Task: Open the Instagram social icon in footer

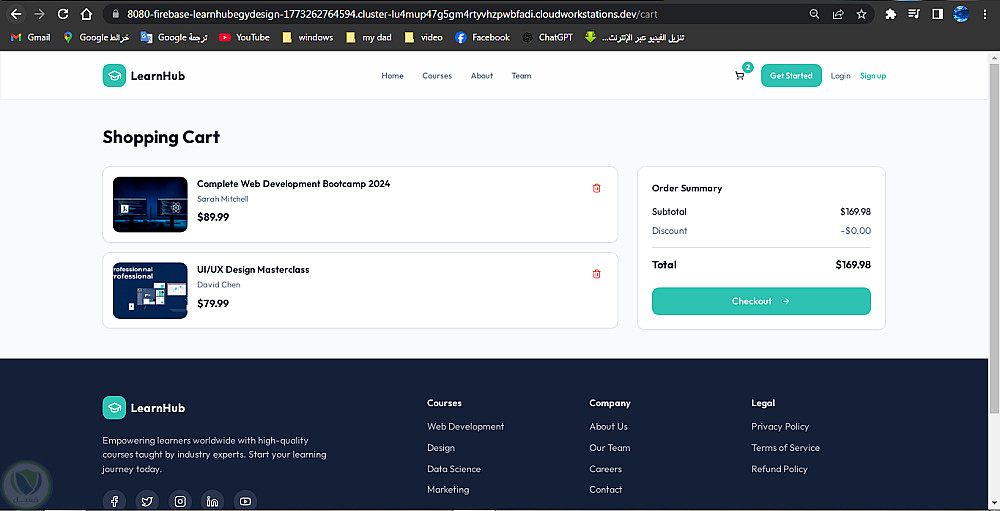Action: click(x=180, y=501)
